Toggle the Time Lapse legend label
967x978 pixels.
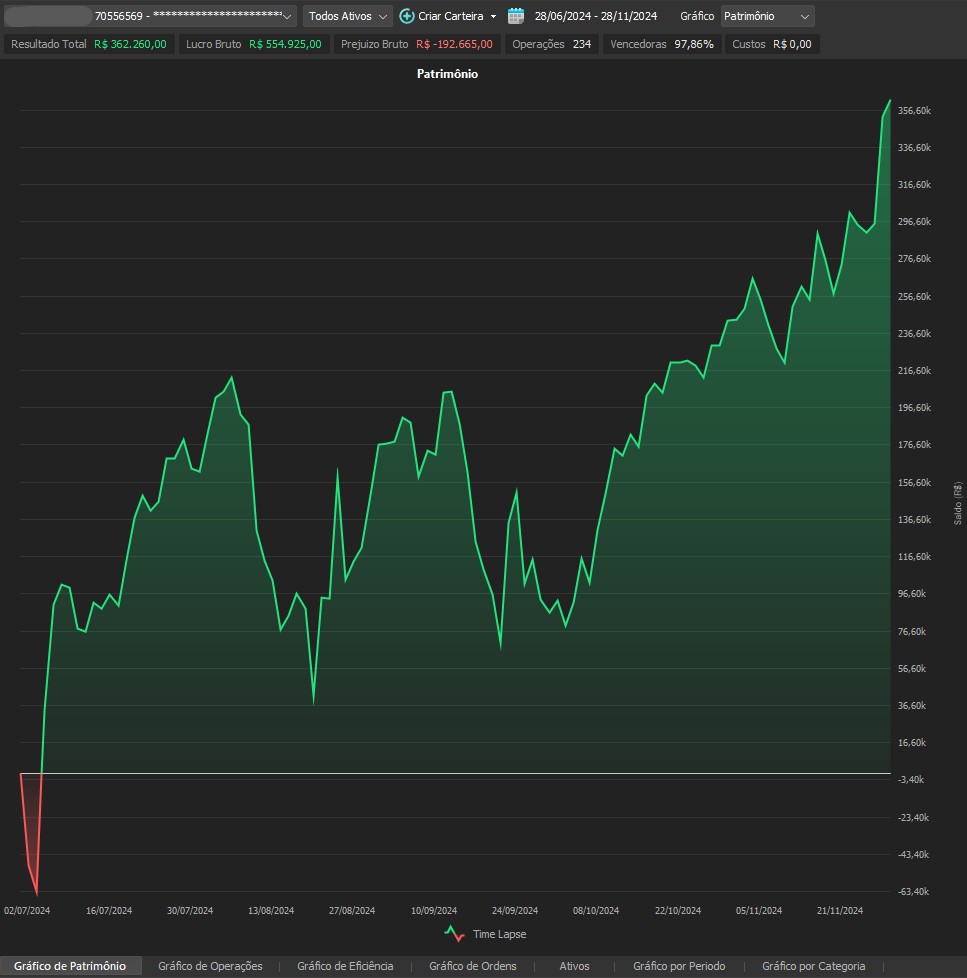(x=499, y=934)
